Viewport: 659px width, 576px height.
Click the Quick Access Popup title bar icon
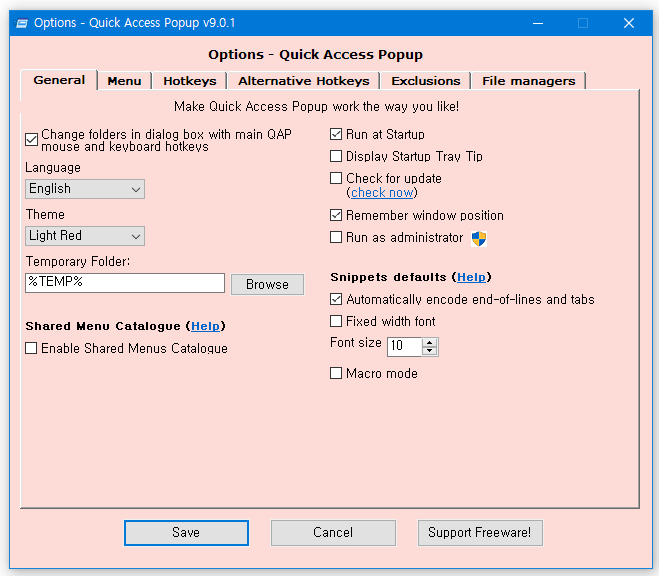click(x=21, y=23)
